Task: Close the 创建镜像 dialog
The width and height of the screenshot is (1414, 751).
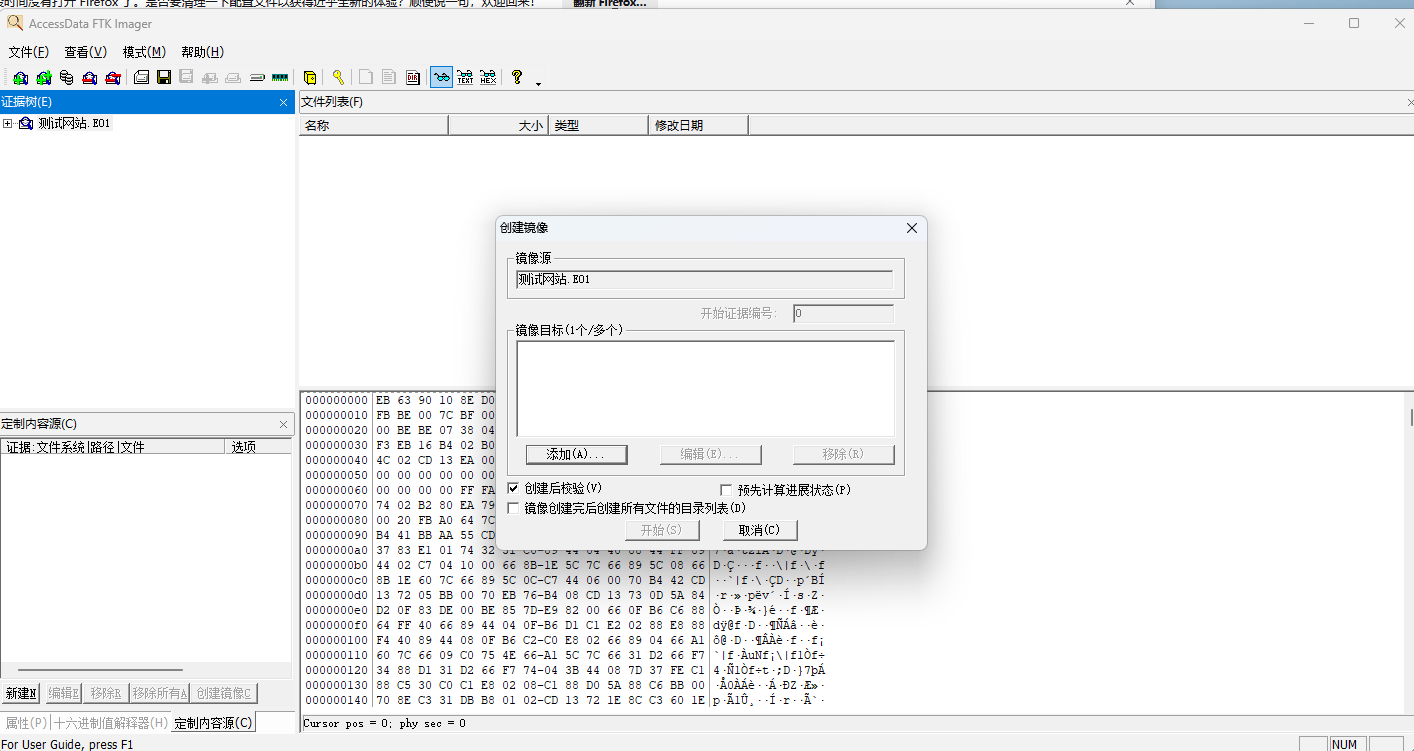Action: 911,228
